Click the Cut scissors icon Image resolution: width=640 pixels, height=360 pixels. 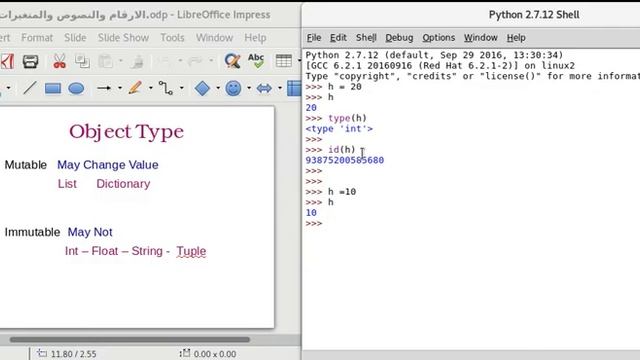pos(60,61)
